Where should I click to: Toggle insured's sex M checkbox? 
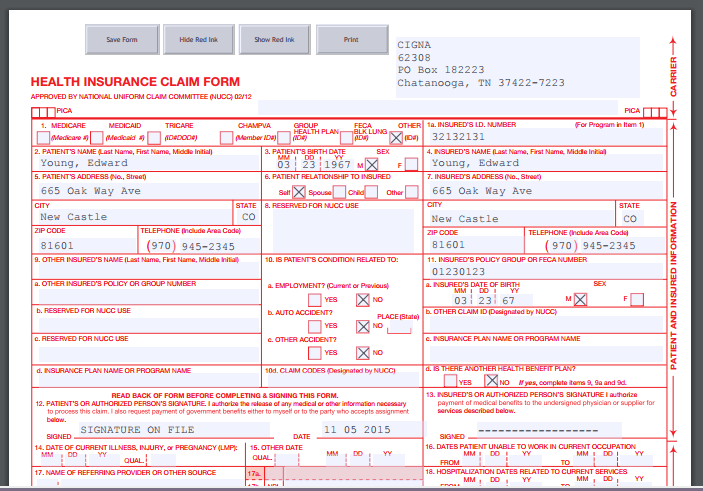coord(580,300)
